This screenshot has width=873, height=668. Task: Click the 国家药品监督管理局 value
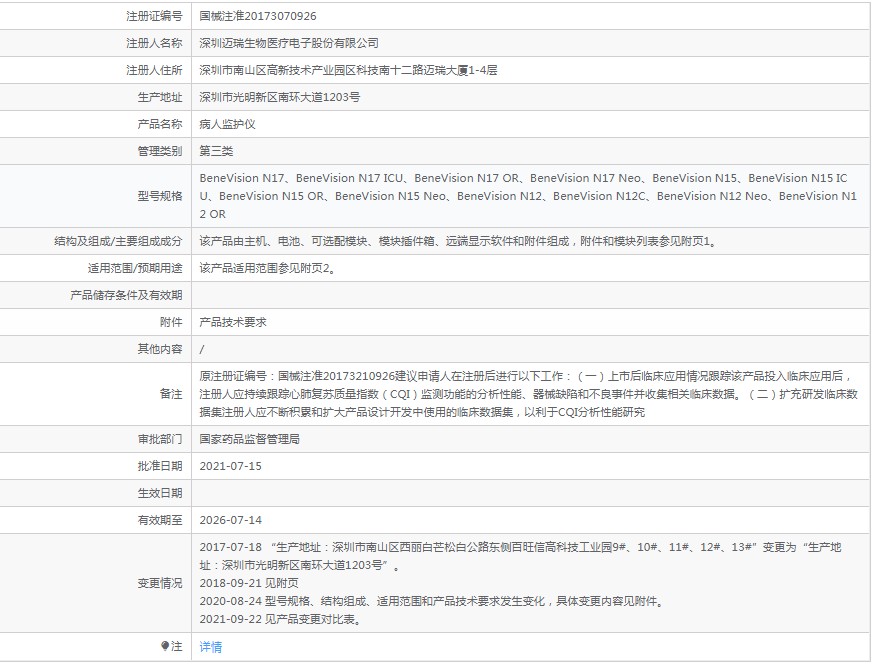coord(249,439)
